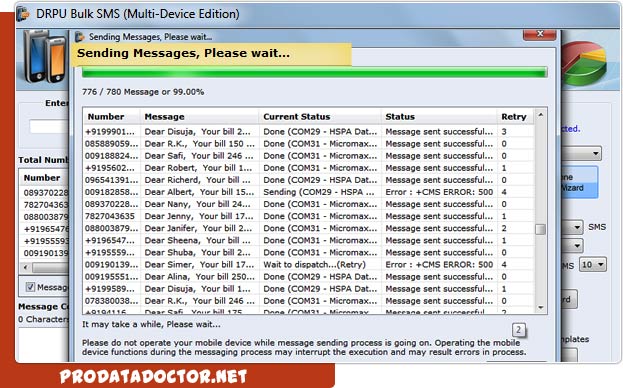Select row with number +9195602...
The image size is (623, 388).
[309, 168]
